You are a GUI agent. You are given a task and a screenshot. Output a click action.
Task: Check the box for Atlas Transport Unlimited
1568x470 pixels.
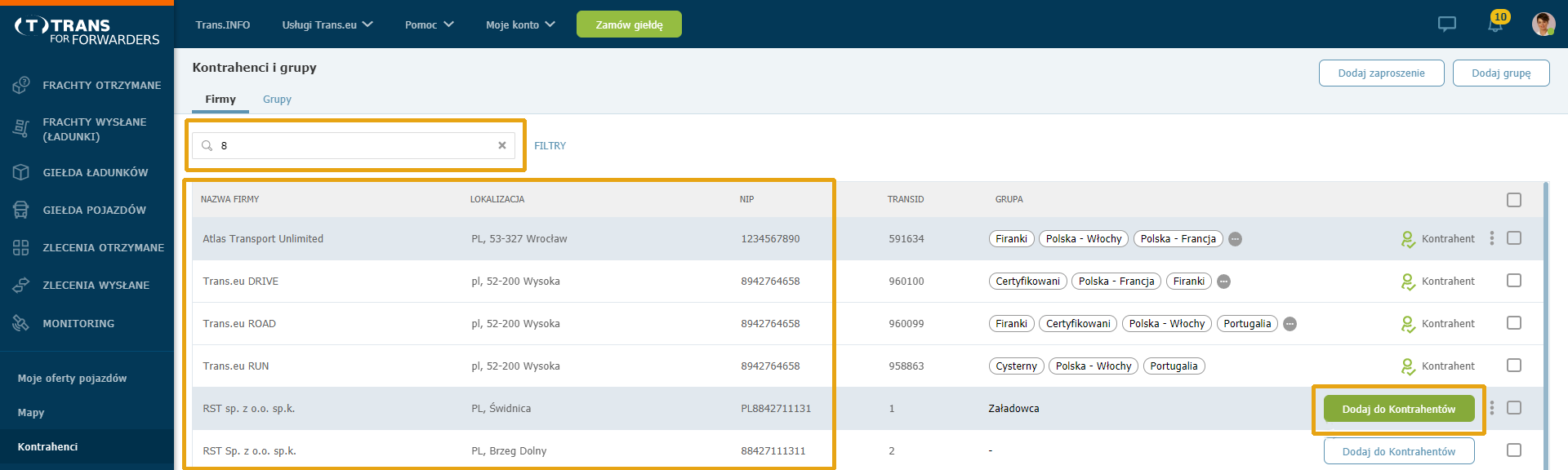[1514, 238]
